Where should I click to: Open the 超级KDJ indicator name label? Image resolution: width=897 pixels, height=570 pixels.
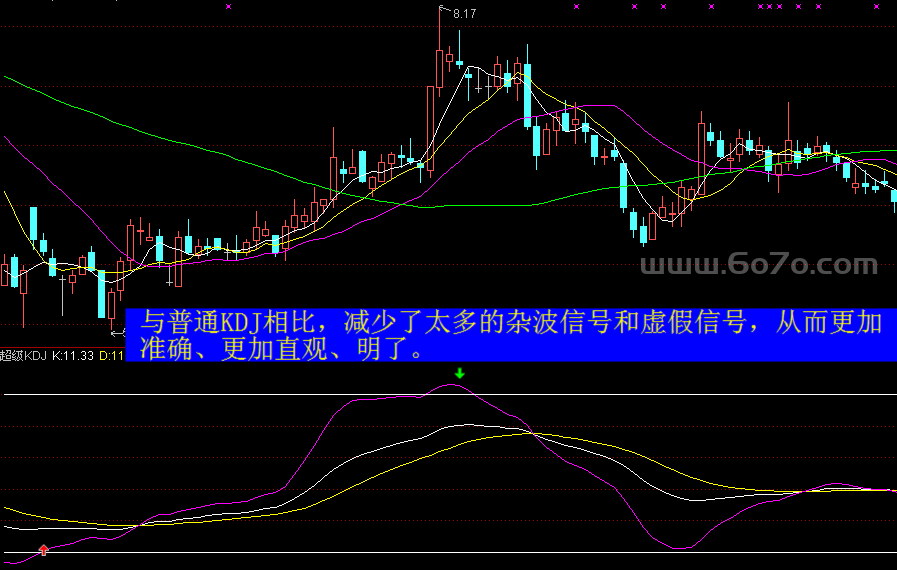[x=24, y=355]
